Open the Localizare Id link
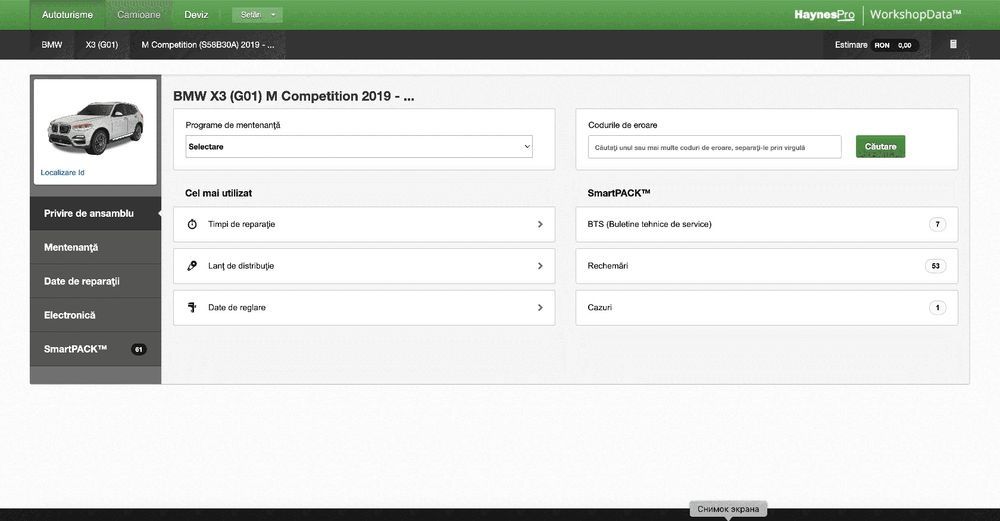Image resolution: width=1000 pixels, height=521 pixels. pos(62,173)
